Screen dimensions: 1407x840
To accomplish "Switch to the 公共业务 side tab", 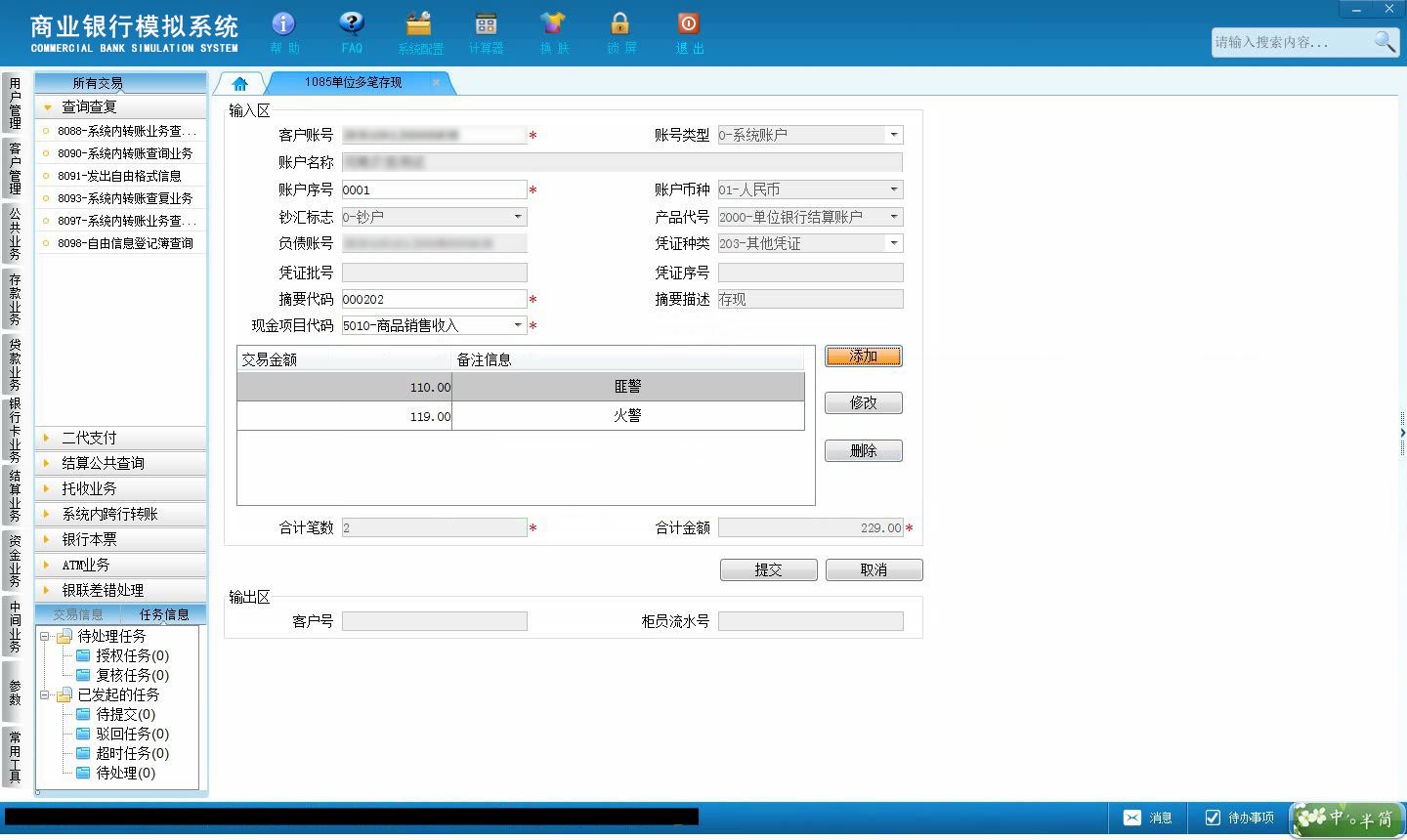I will point(14,232).
